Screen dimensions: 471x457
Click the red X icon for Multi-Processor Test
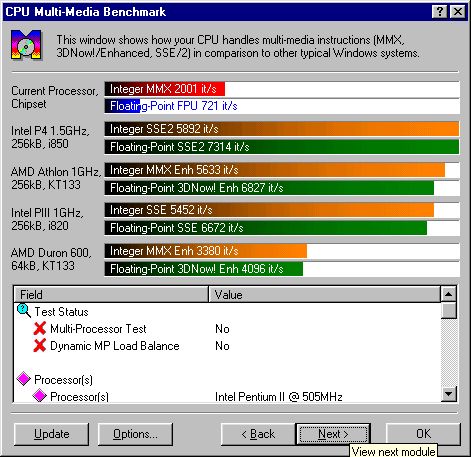(x=40, y=329)
